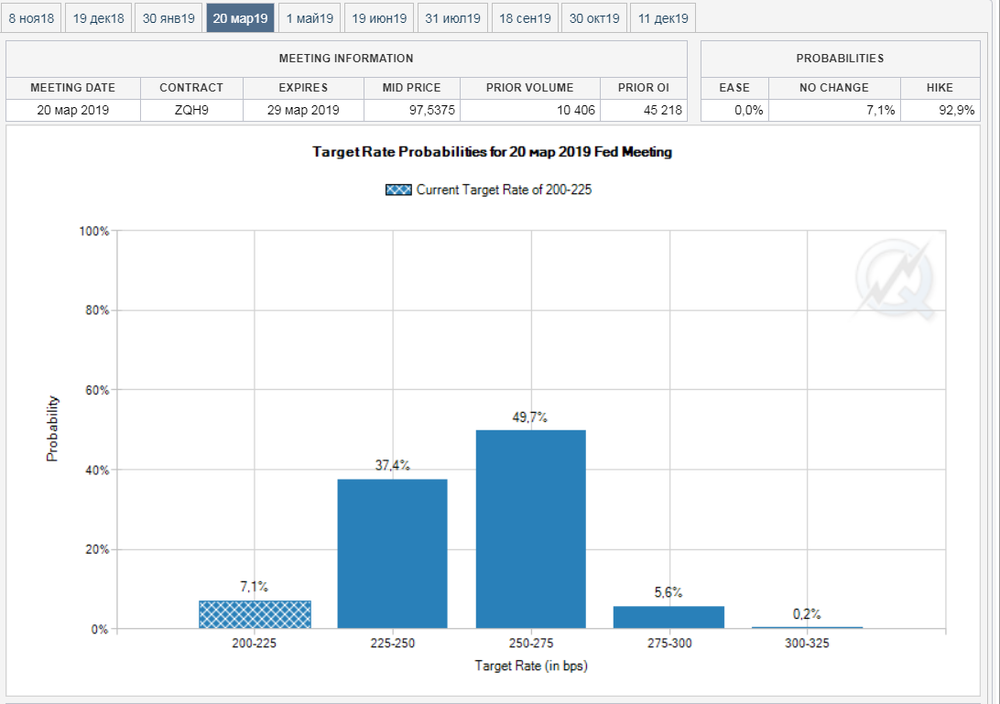Click the 200-225 hatched bar
This screenshot has height=704, width=1000.
255,614
